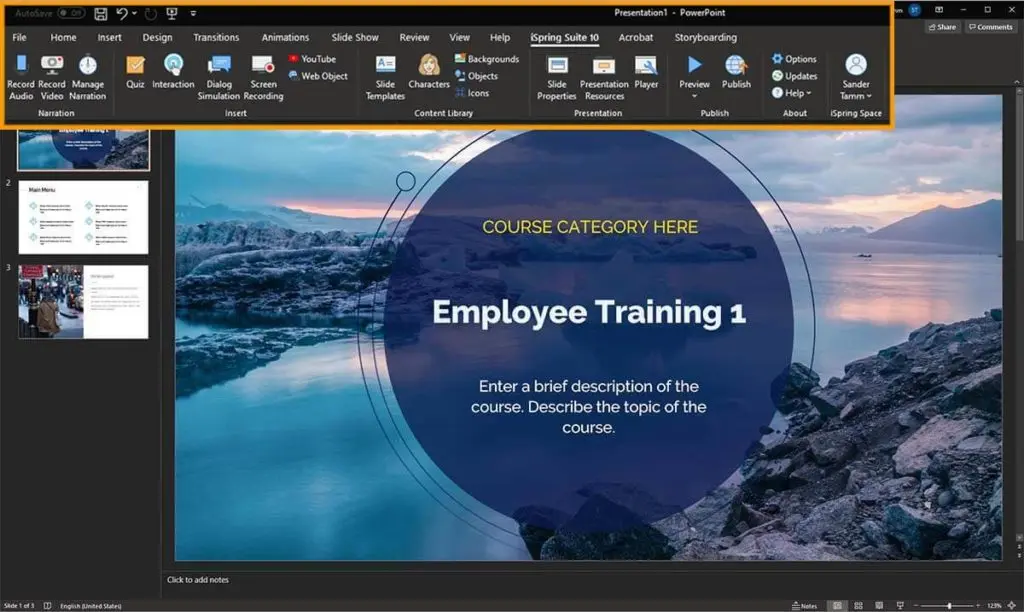Insert an Interaction
1024x612 pixels.
click(x=173, y=72)
